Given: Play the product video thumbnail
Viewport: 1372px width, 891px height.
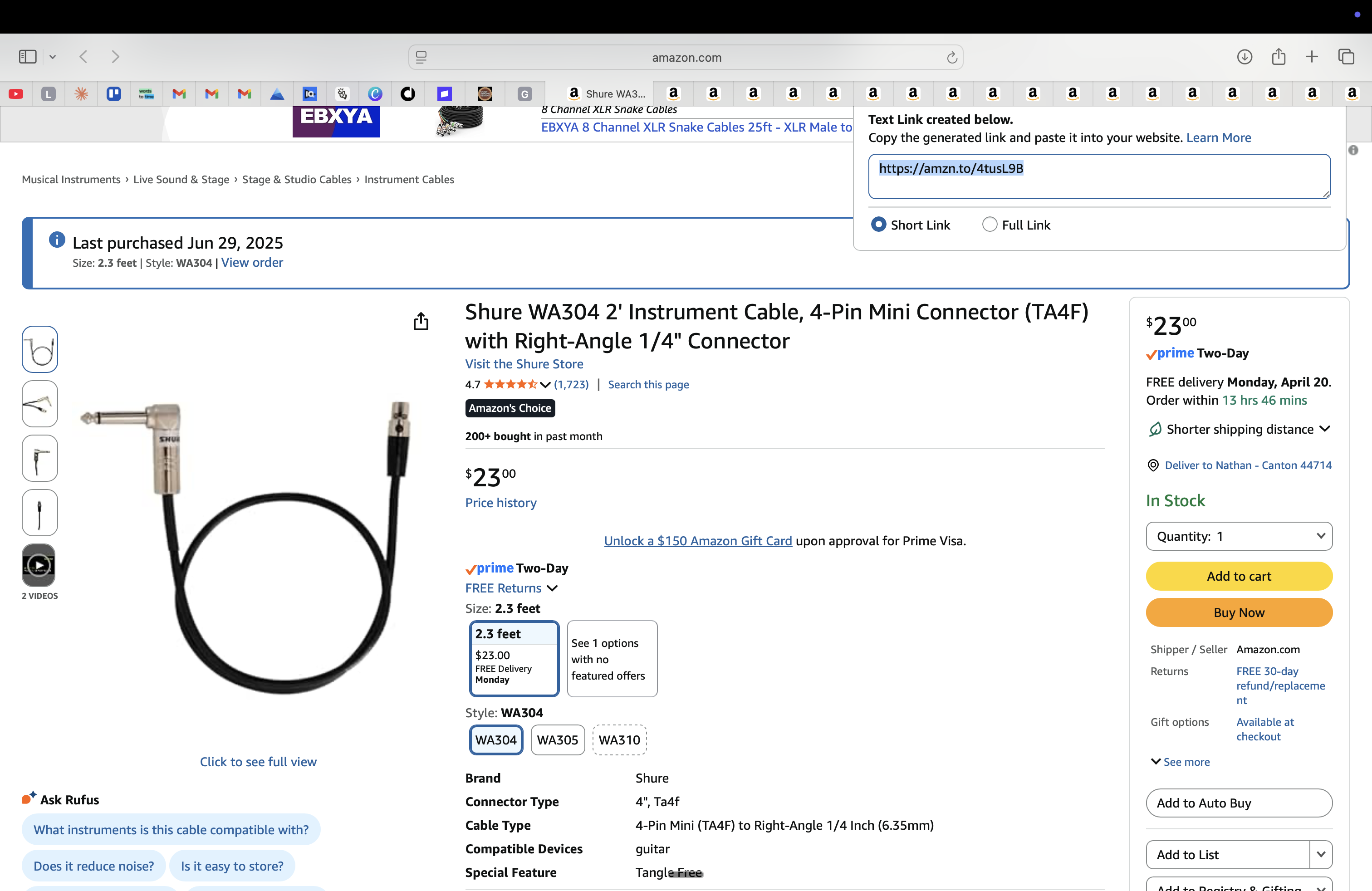Looking at the screenshot, I should [39, 565].
